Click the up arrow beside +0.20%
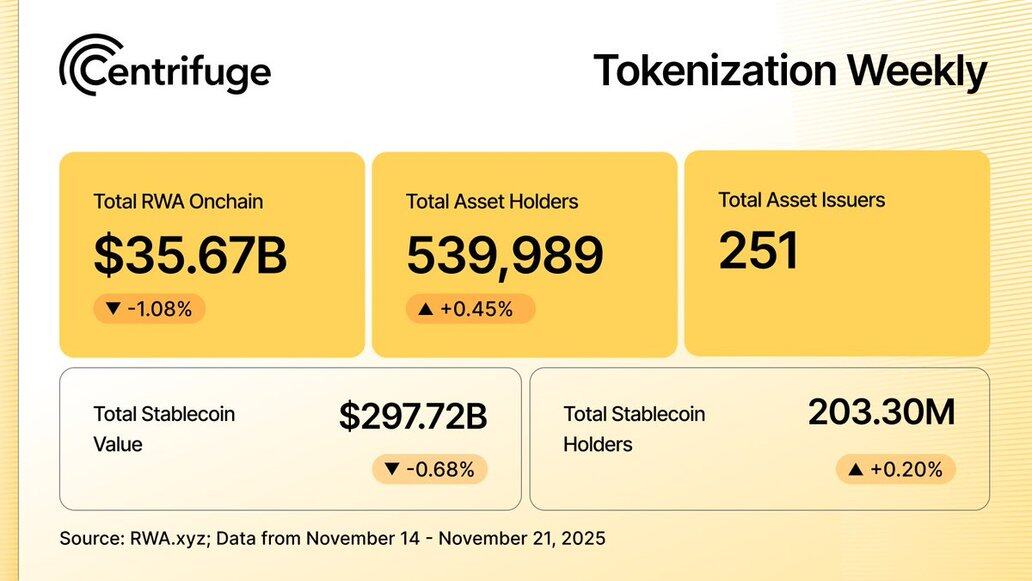1032x581 pixels. (855, 469)
